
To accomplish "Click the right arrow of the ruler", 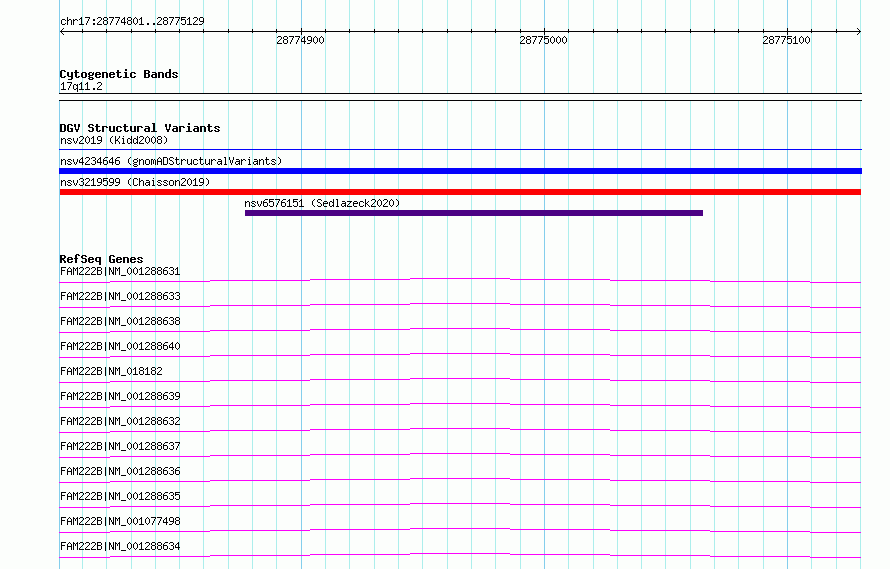I will click(x=859, y=31).
